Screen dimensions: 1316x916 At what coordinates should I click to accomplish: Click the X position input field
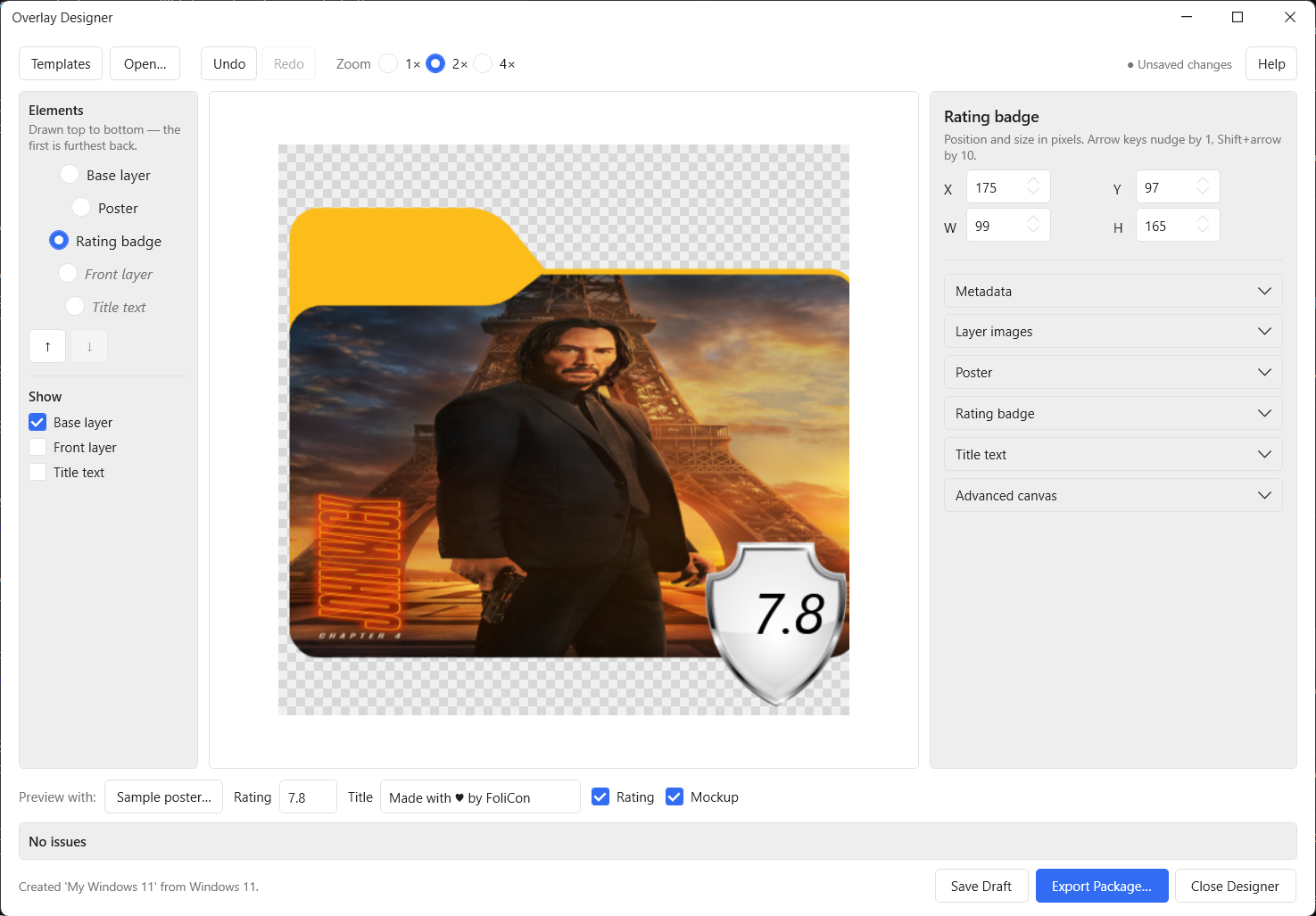click(x=1008, y=186)
